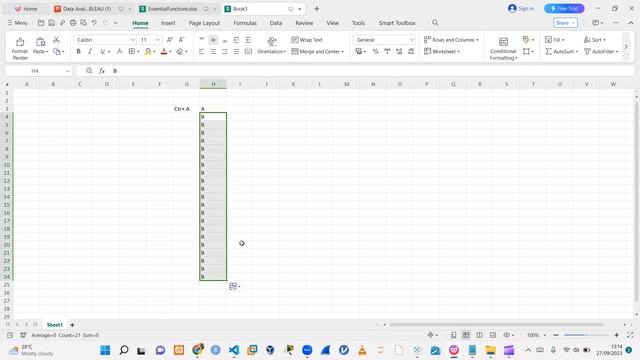This screenshot has width=640, height=360.
Task: Click the Print icon in quick access toolbar
Action: [x=73, y=23]
